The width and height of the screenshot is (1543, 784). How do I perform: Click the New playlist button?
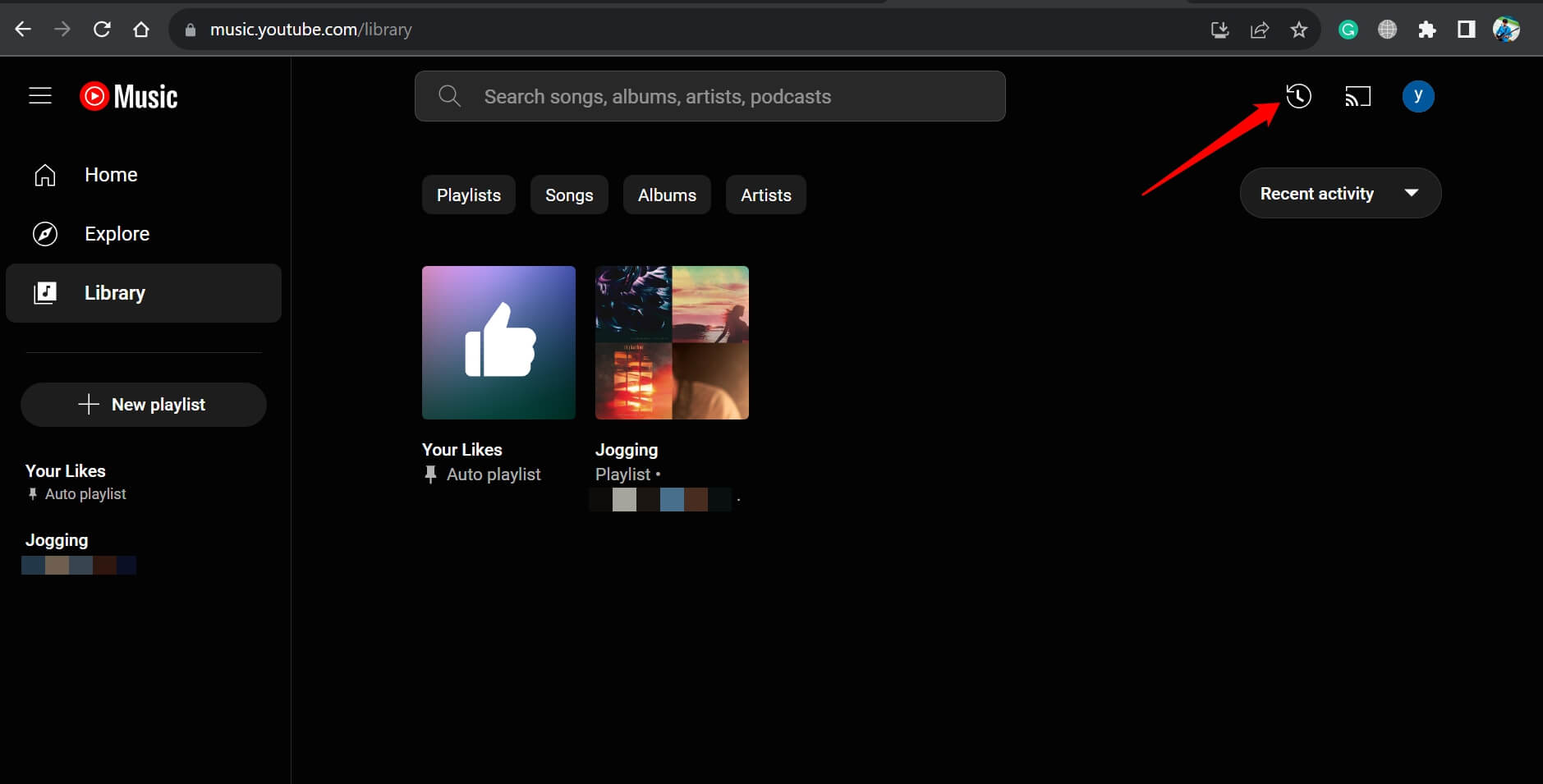pos(143,404)
